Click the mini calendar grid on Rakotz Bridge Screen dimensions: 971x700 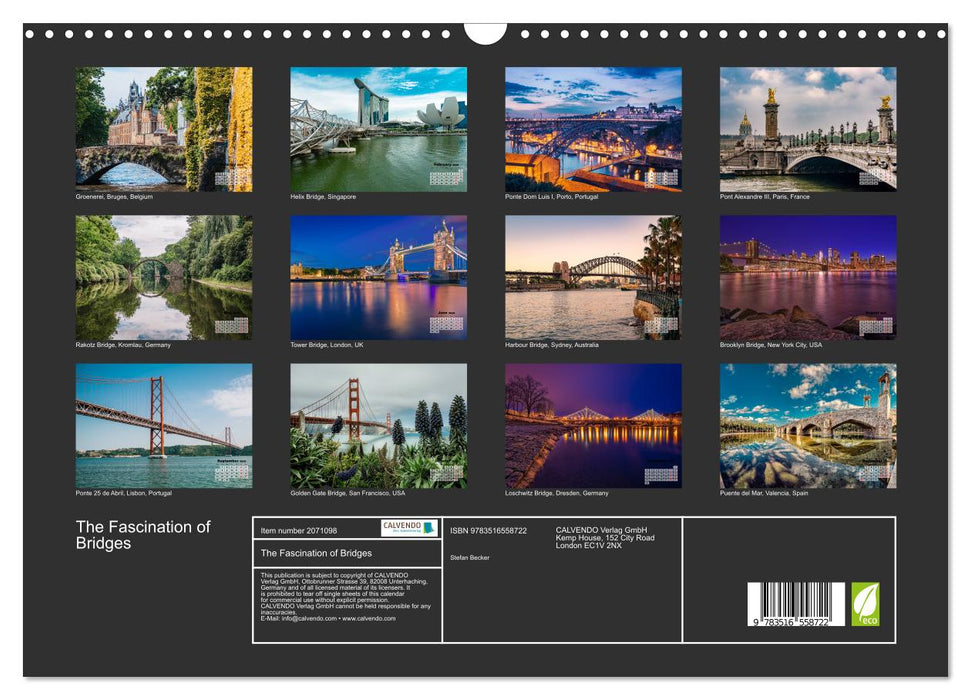point(231,323)
